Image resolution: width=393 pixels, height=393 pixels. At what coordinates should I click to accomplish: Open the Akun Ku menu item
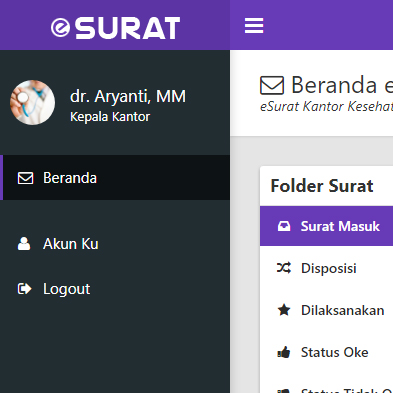tap(115, 244)
